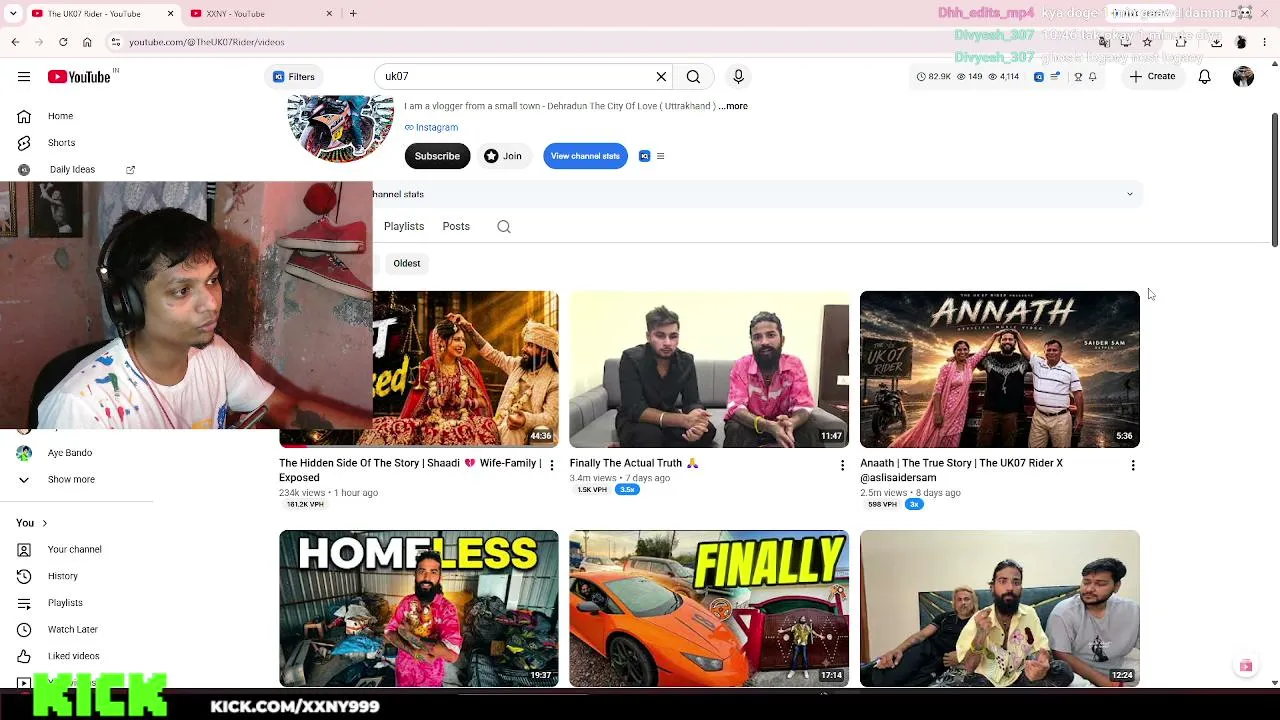The image size is (1280, 720).
Task: Expand the channel stats panel chevron
Action: click(x=1130, y=194)
